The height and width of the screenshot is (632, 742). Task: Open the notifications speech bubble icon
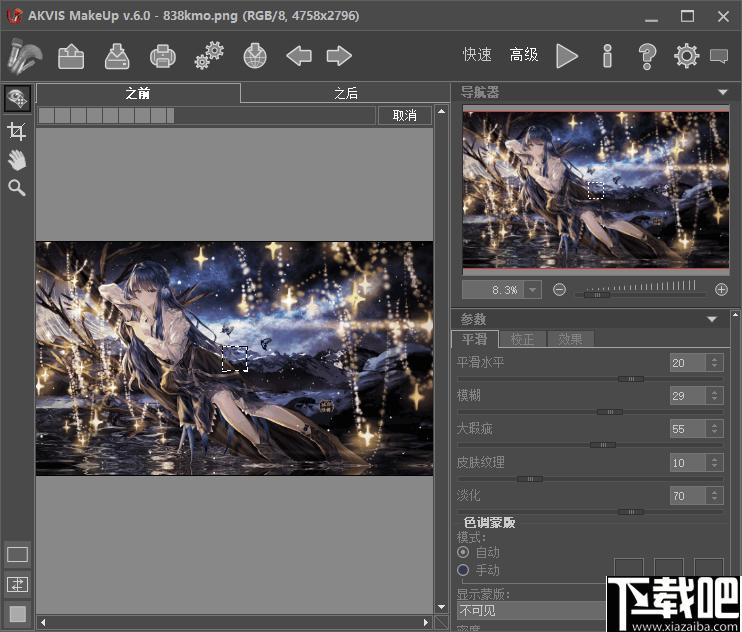pyautogui.click(x=719, y=56)
